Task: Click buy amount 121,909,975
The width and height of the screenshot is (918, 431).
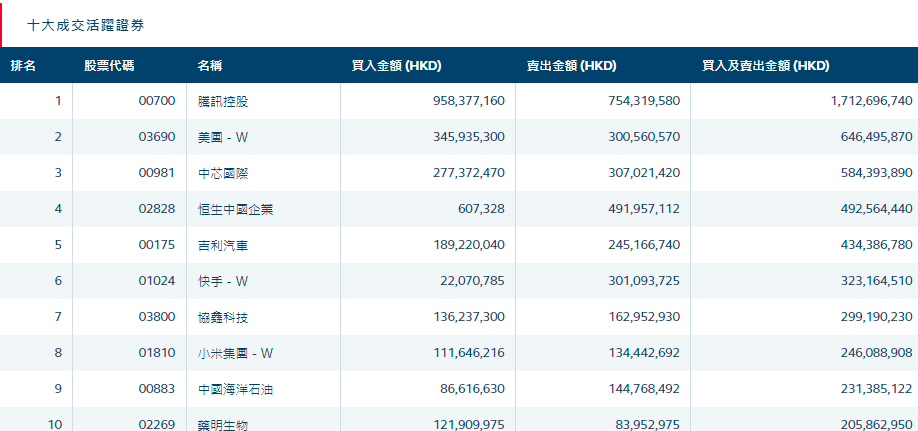Action: click(469, 425)
